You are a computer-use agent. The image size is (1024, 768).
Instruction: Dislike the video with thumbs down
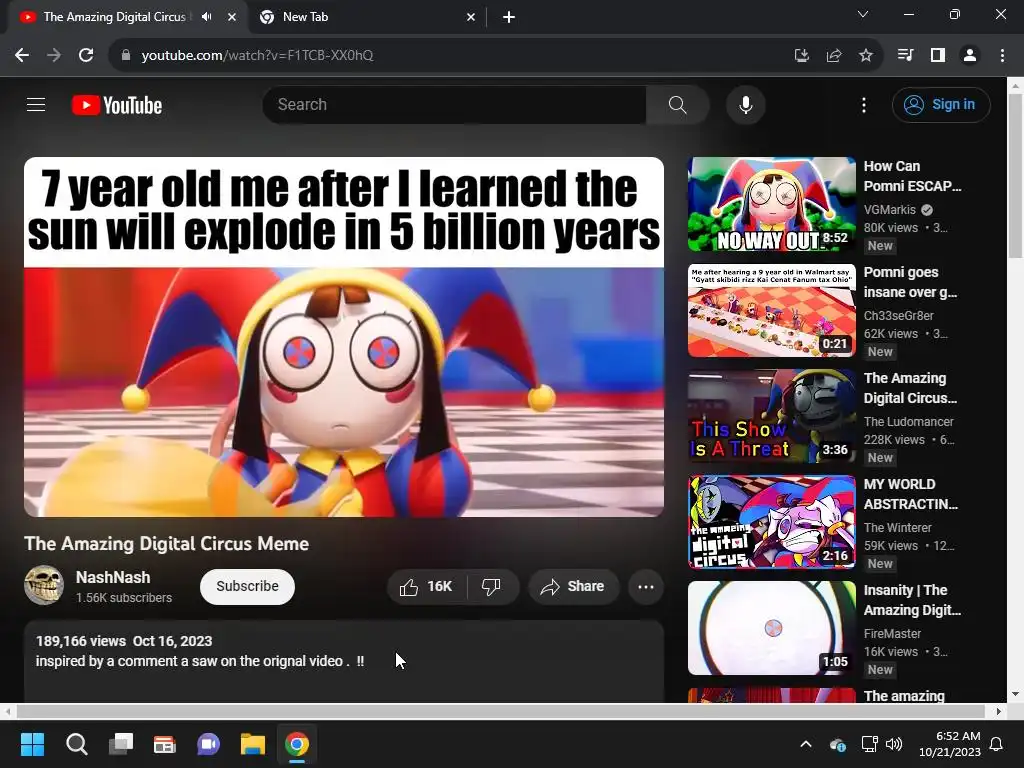492,586
